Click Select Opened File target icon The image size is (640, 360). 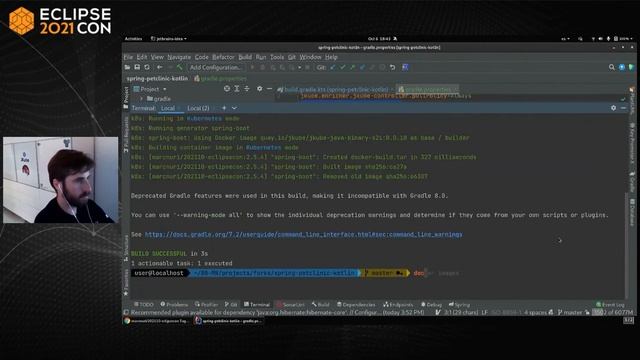coord(227,89)
